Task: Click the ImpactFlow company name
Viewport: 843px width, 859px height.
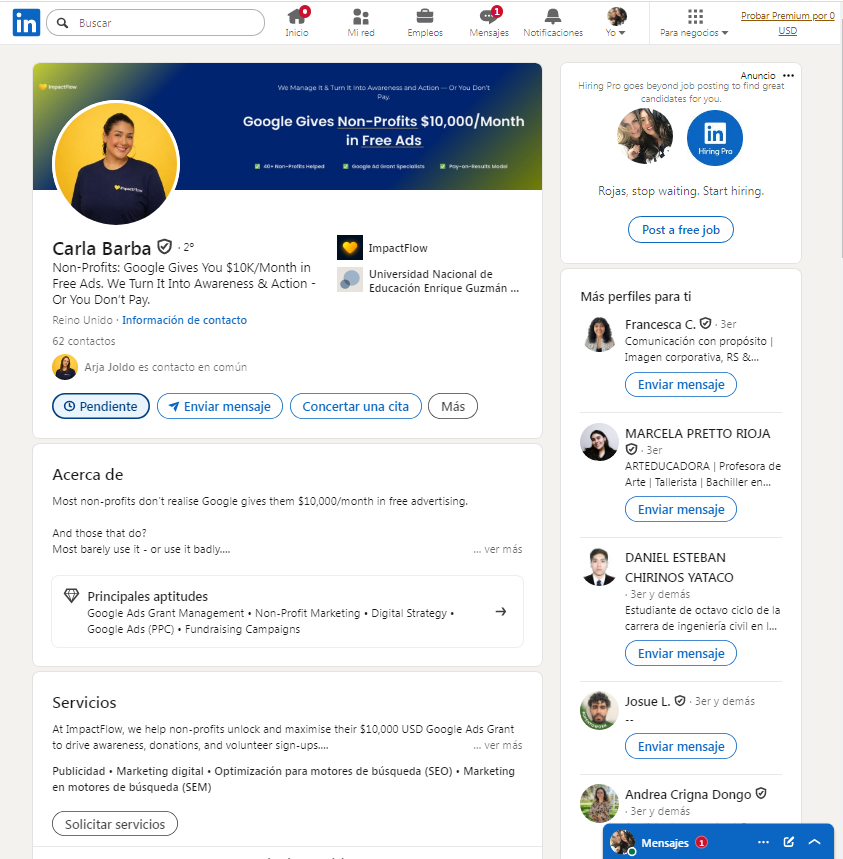Action: click(398, 248)
